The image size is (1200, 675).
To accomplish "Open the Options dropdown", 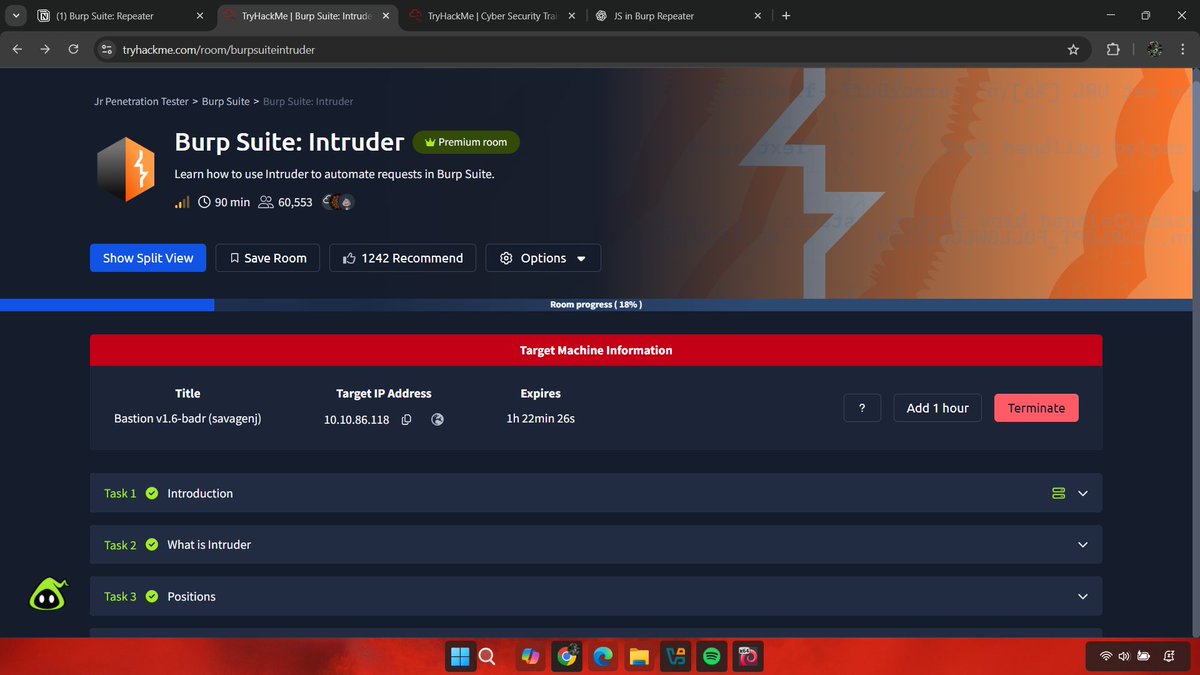I will point(543,257).
